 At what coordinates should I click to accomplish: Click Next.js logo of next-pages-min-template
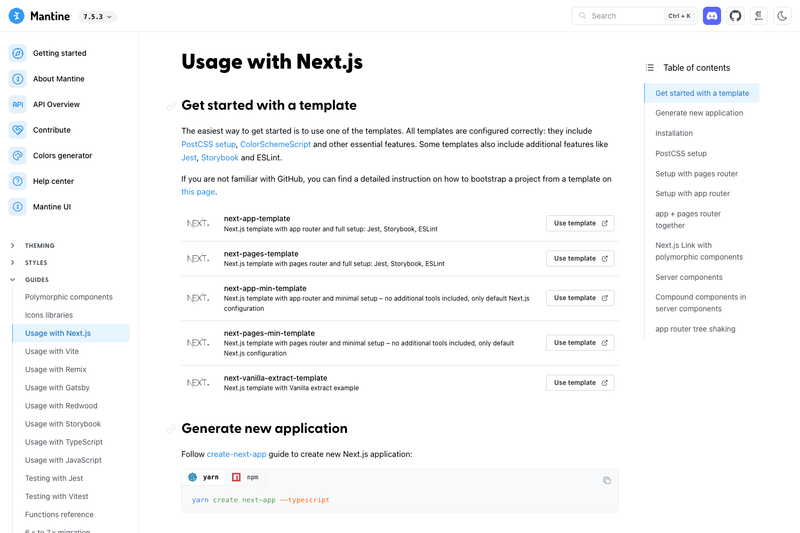[198, 343]
